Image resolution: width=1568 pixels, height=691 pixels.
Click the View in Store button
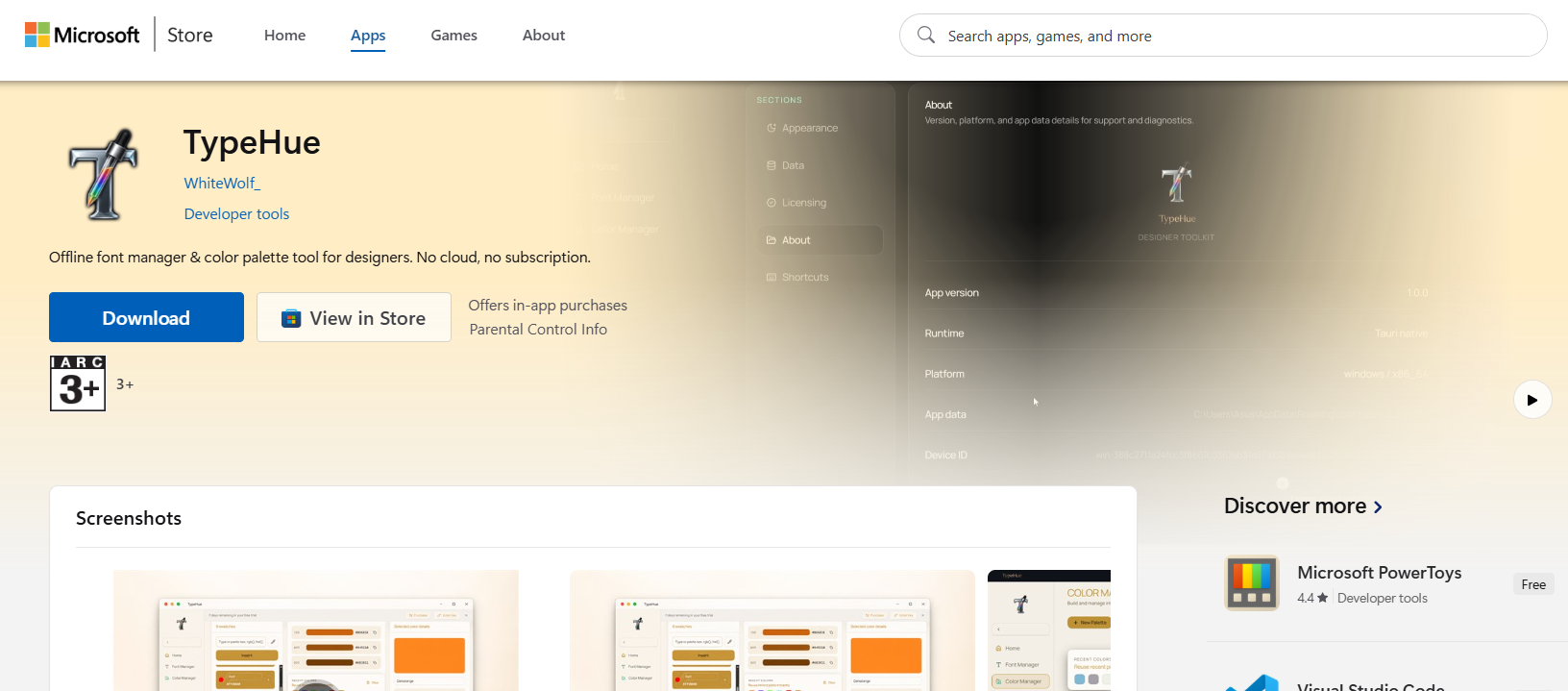click(354, 317)
